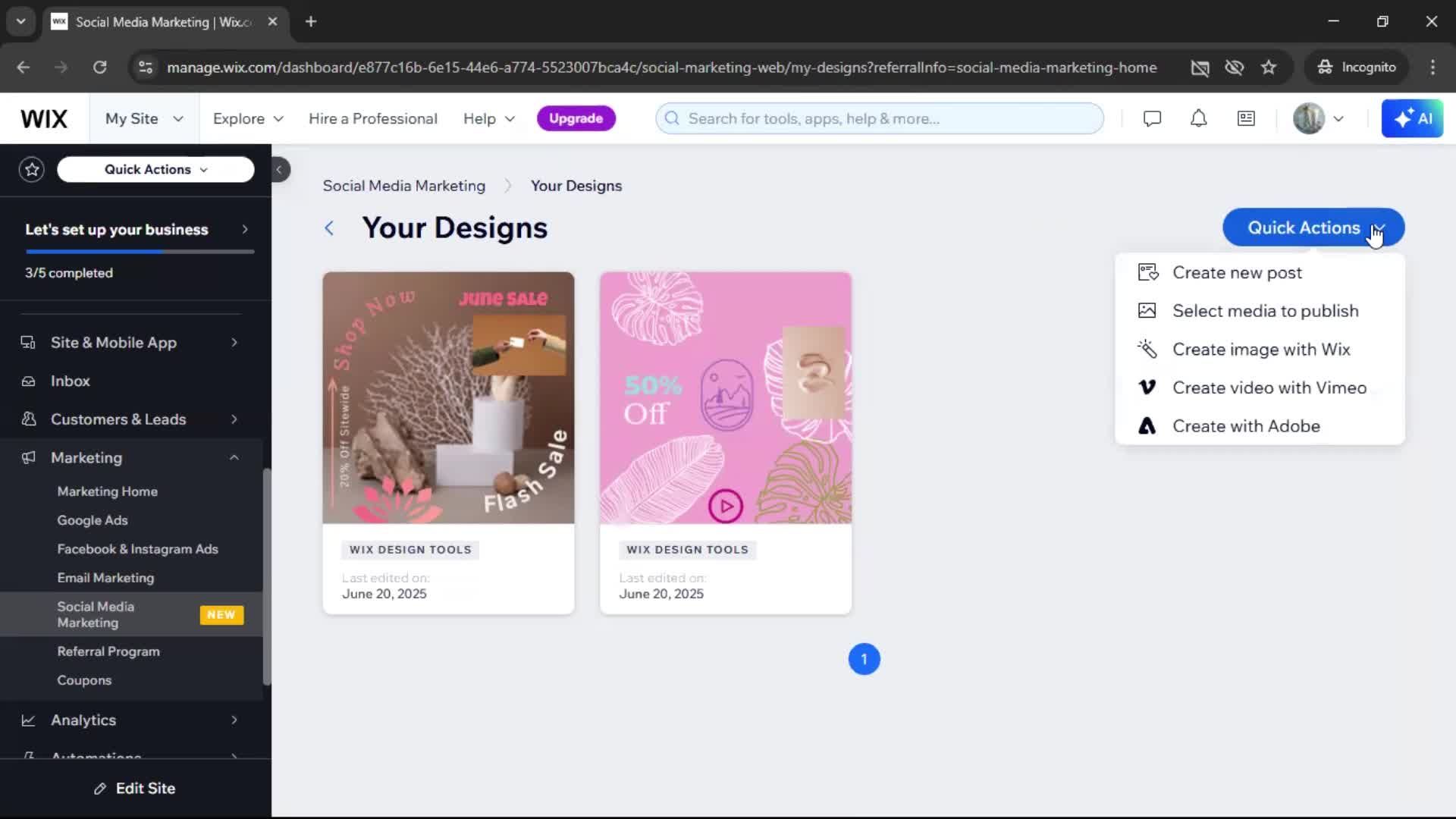This screenshot has height=819, width=1456.
Task: Go to page 1 pagination button
Action: click(864, 659)
